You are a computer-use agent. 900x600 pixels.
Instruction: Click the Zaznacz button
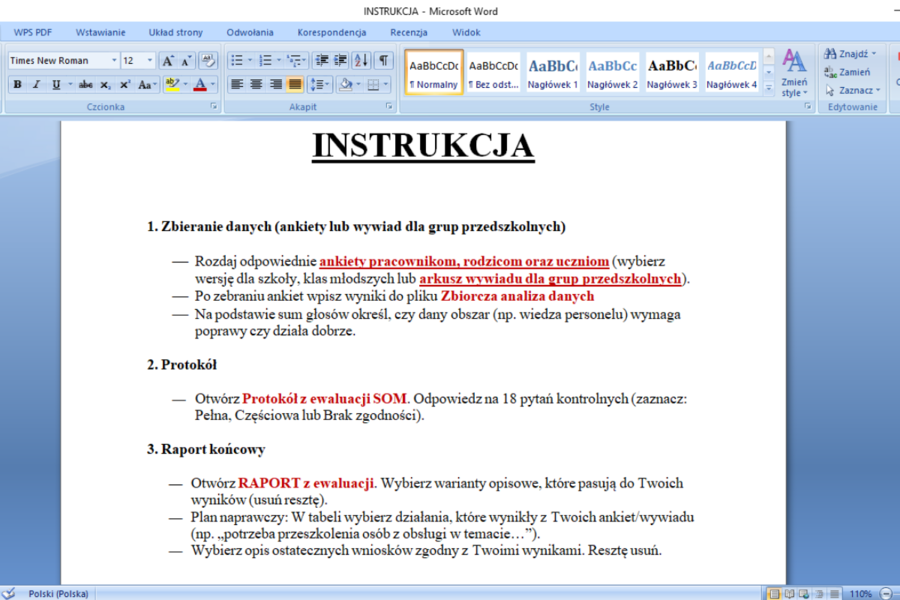click(852, 91)
